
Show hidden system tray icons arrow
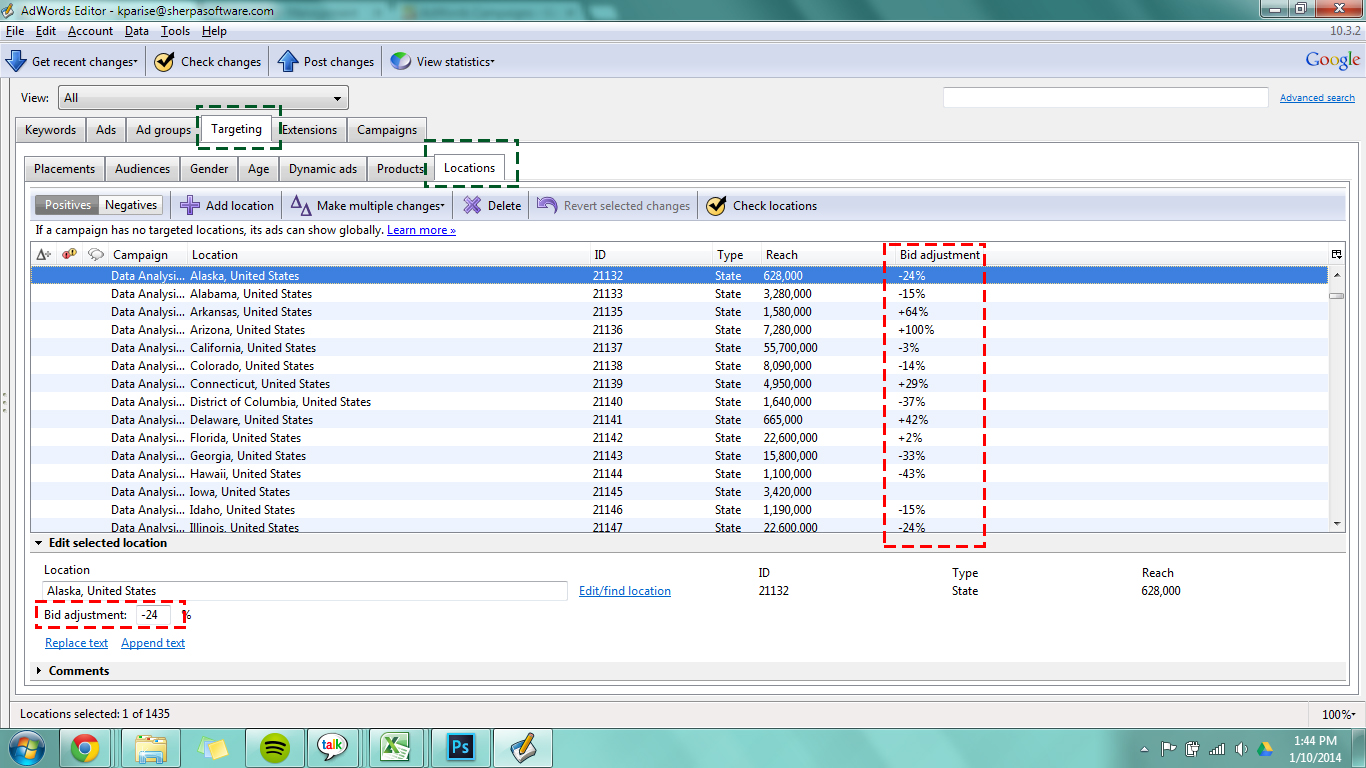point(1144,748)
